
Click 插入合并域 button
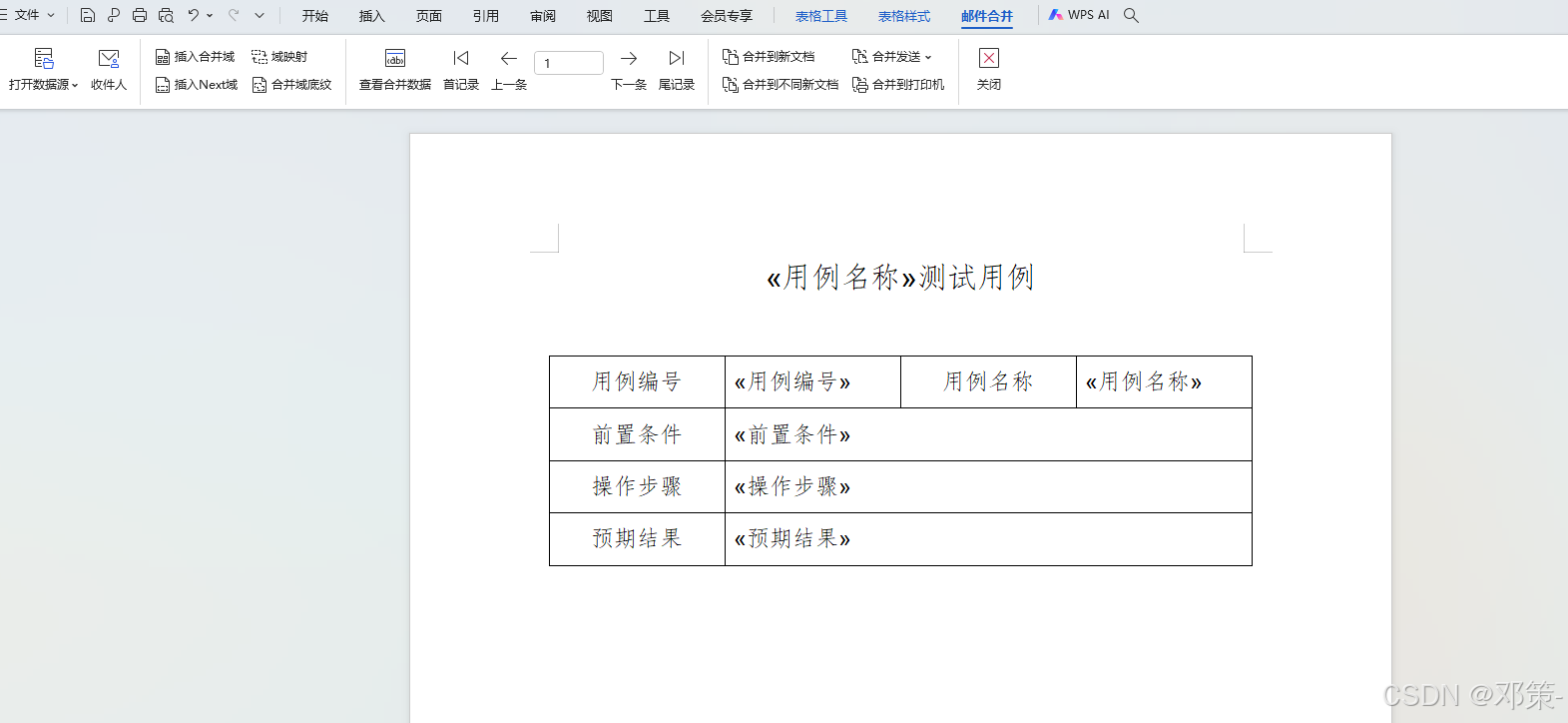pos(196,57)
